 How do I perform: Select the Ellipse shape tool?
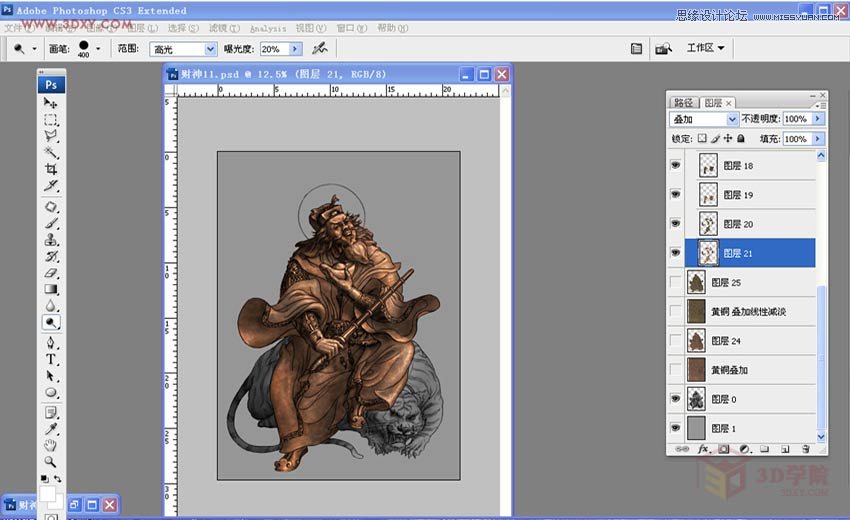[x=50, y=392]
